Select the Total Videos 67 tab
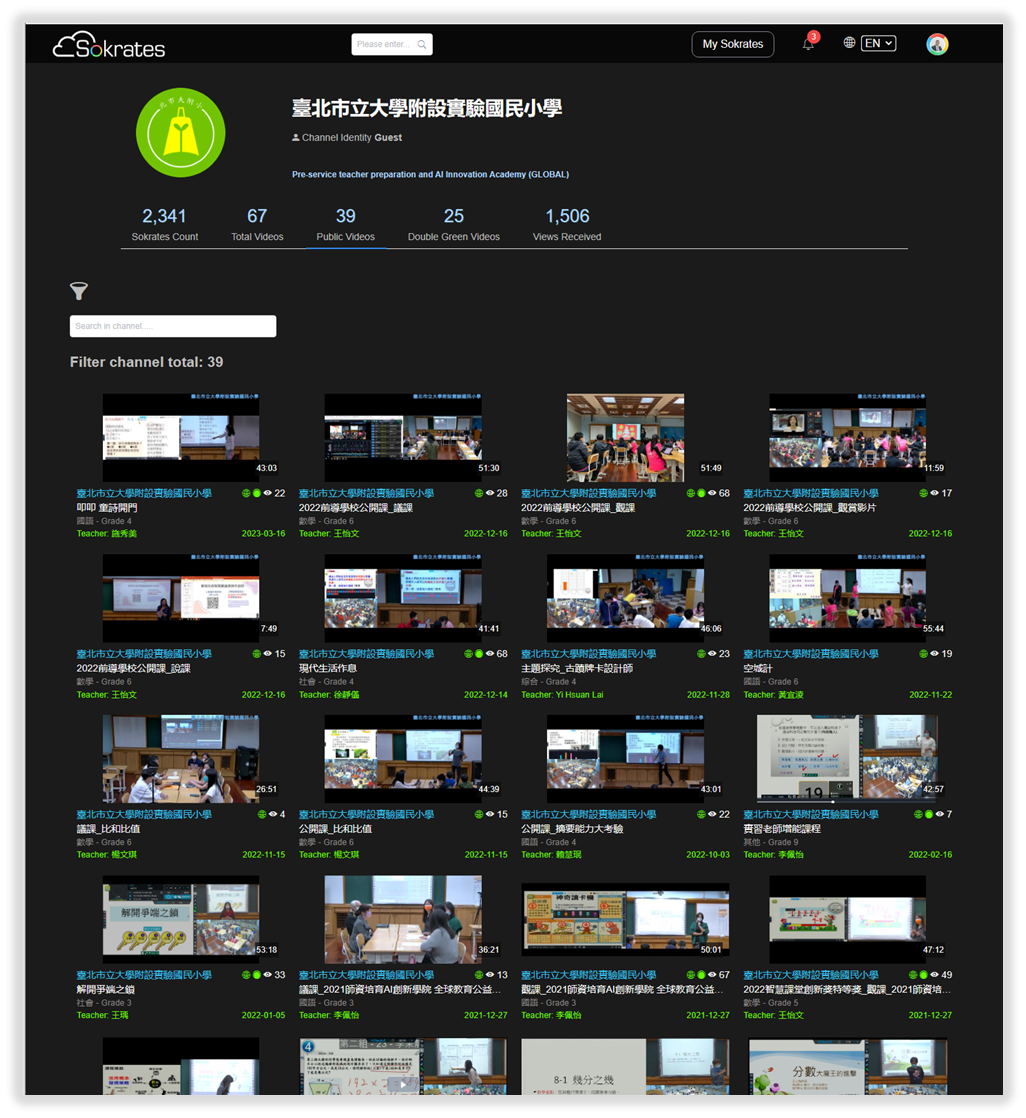The image size is (1026, 1118). 257,224
